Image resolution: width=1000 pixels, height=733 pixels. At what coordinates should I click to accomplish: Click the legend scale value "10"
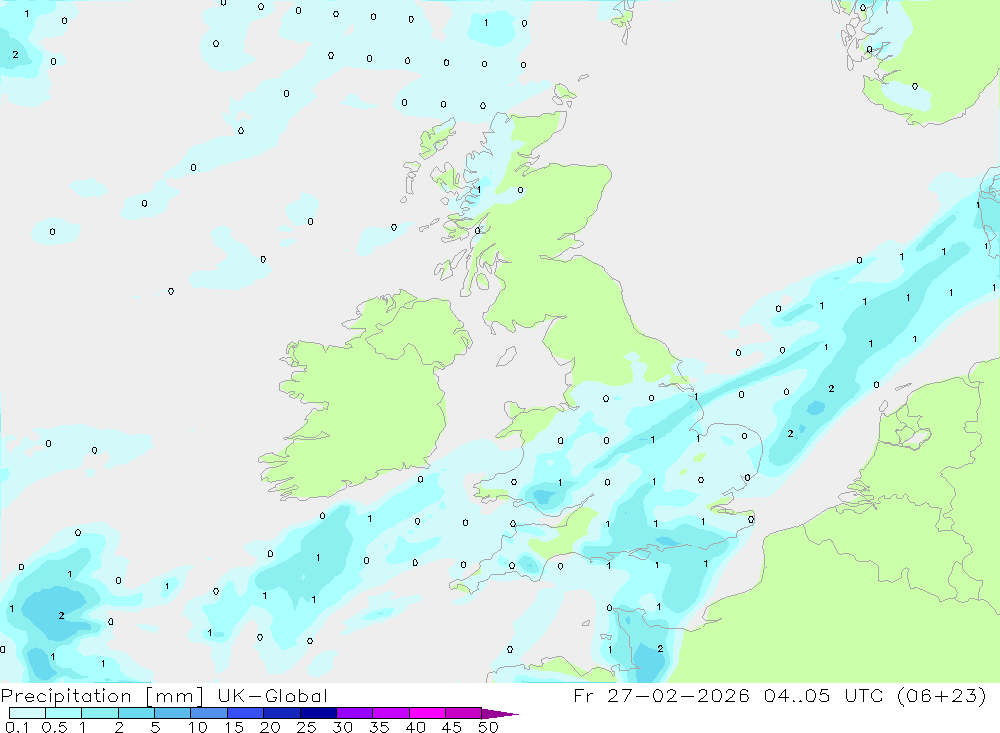click(198, 727)
